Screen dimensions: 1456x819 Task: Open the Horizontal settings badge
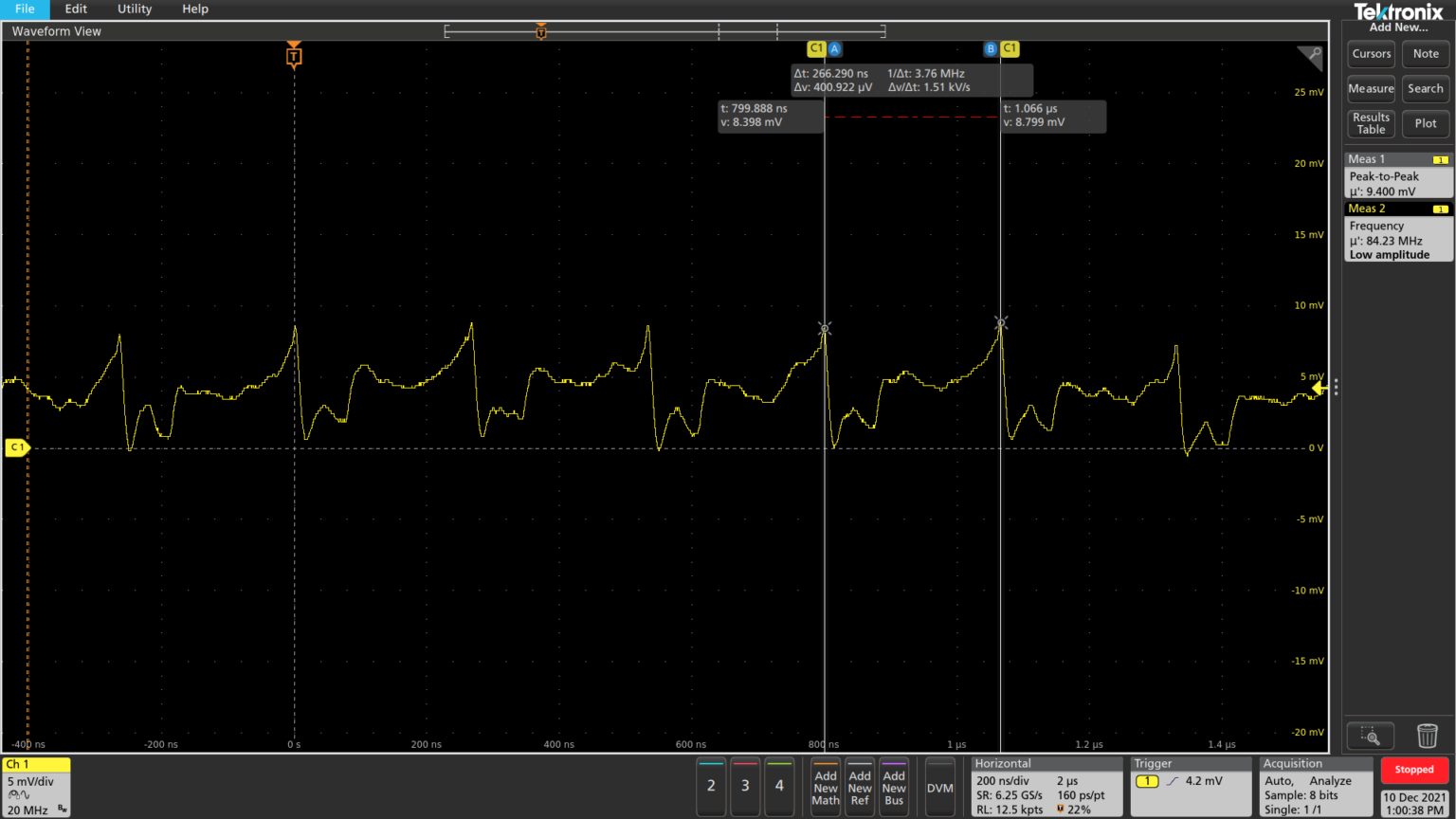1047,787
